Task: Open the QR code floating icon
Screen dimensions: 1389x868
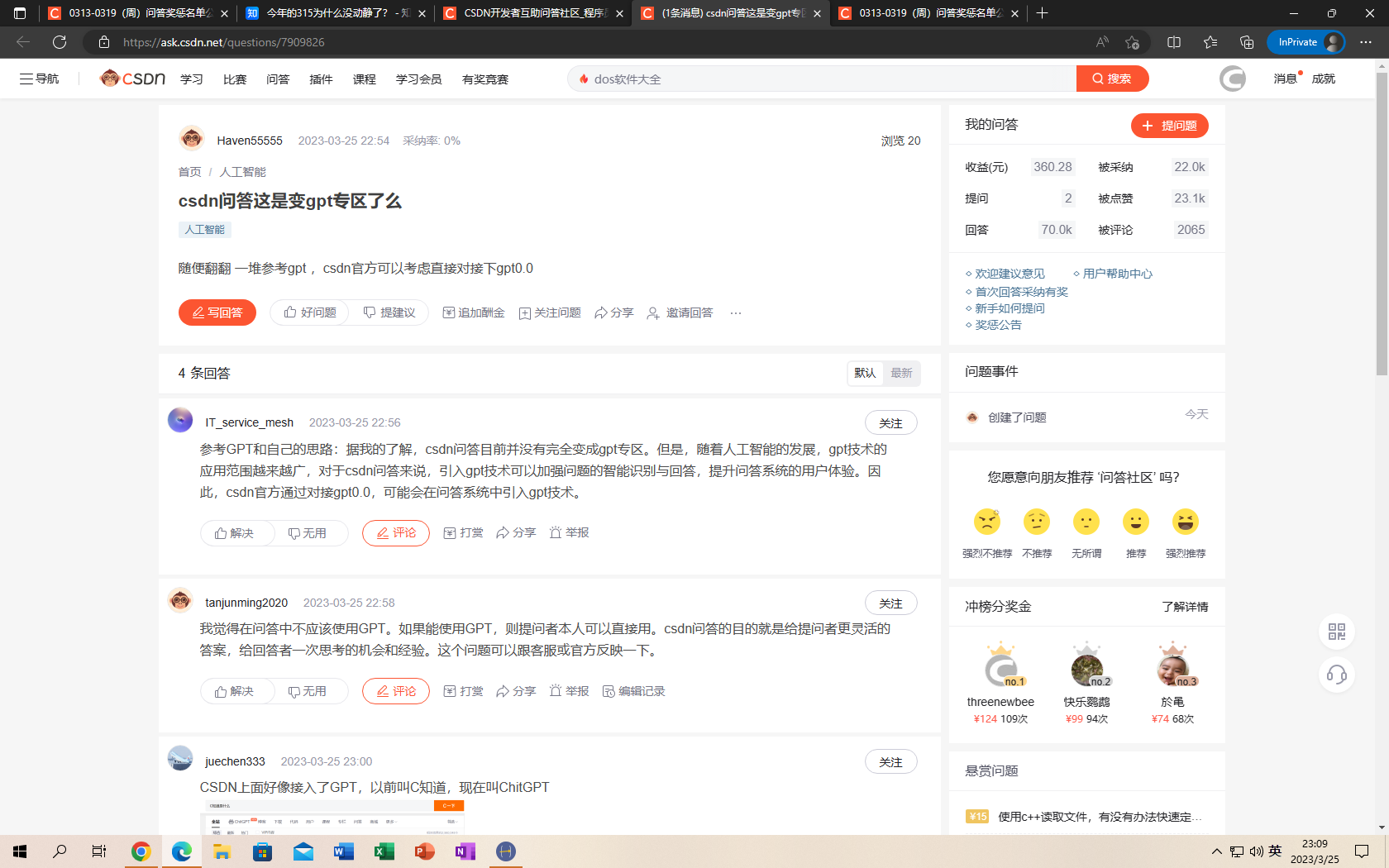Action: [1337, 632]
